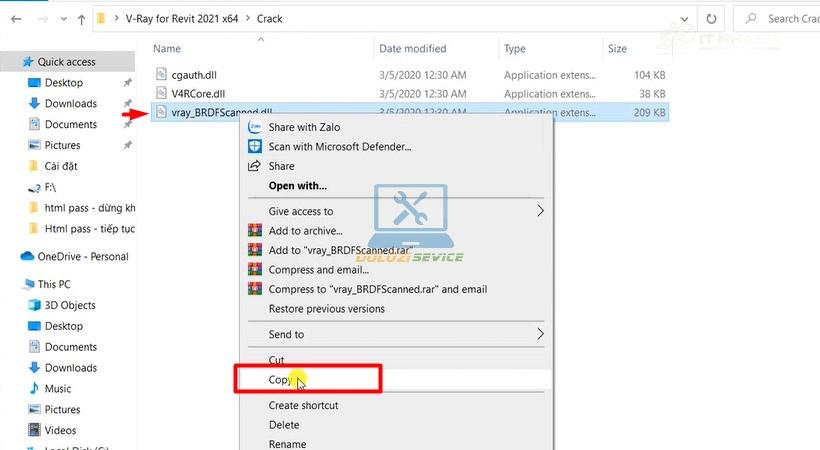The image size is (820, 450).
Task: Open pinned Downloads under Quick access
Action: click(71, 104)
